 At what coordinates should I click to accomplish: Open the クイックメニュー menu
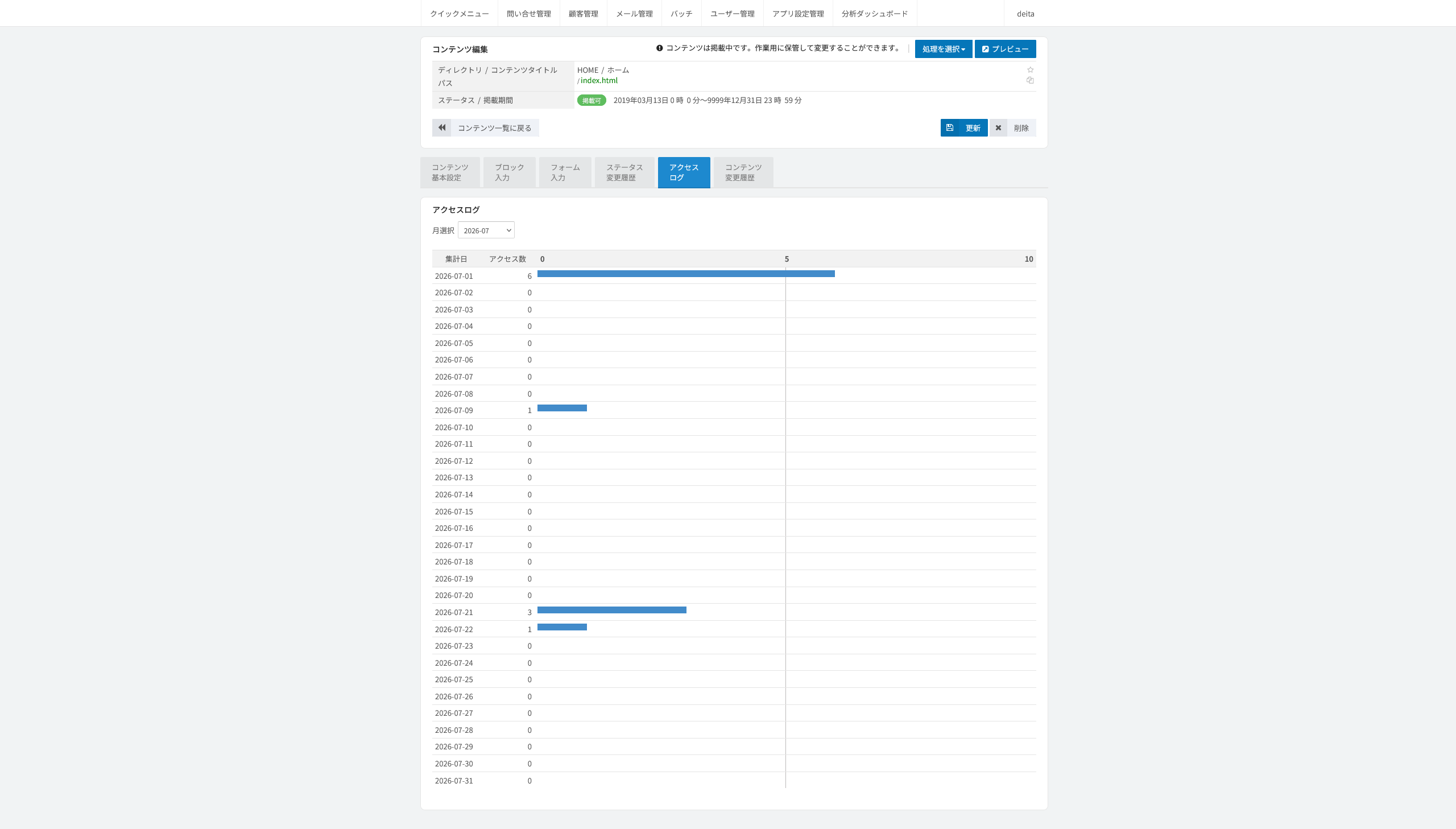[x=459, y=13]
